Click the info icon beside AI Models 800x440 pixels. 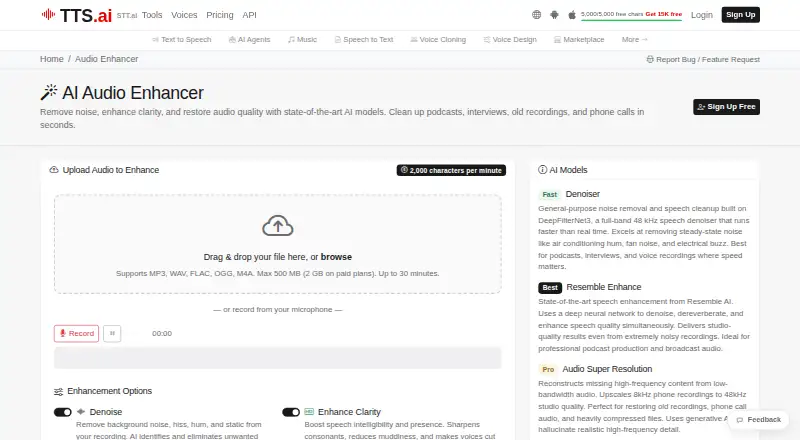click(x=542, y=170)
